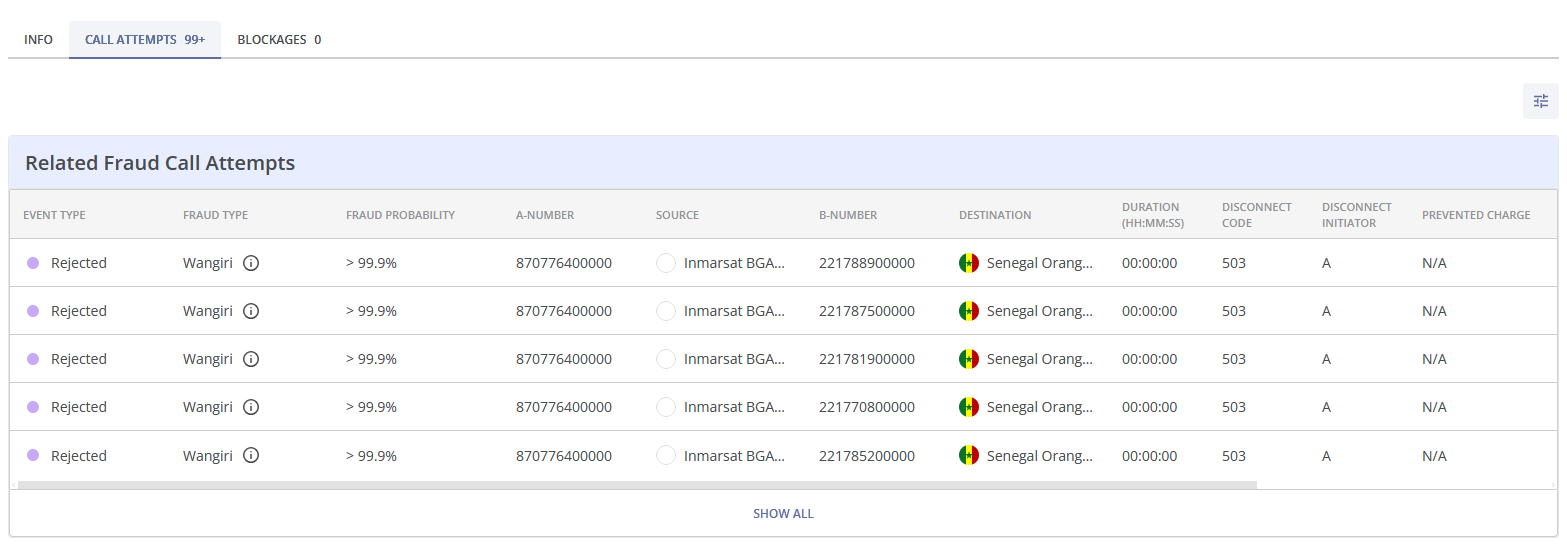The height and width of the screenshot is (544, 1567).
Task: Click Inmarsat source circle icon in 221781900000 row
Action: pos(666,359)
